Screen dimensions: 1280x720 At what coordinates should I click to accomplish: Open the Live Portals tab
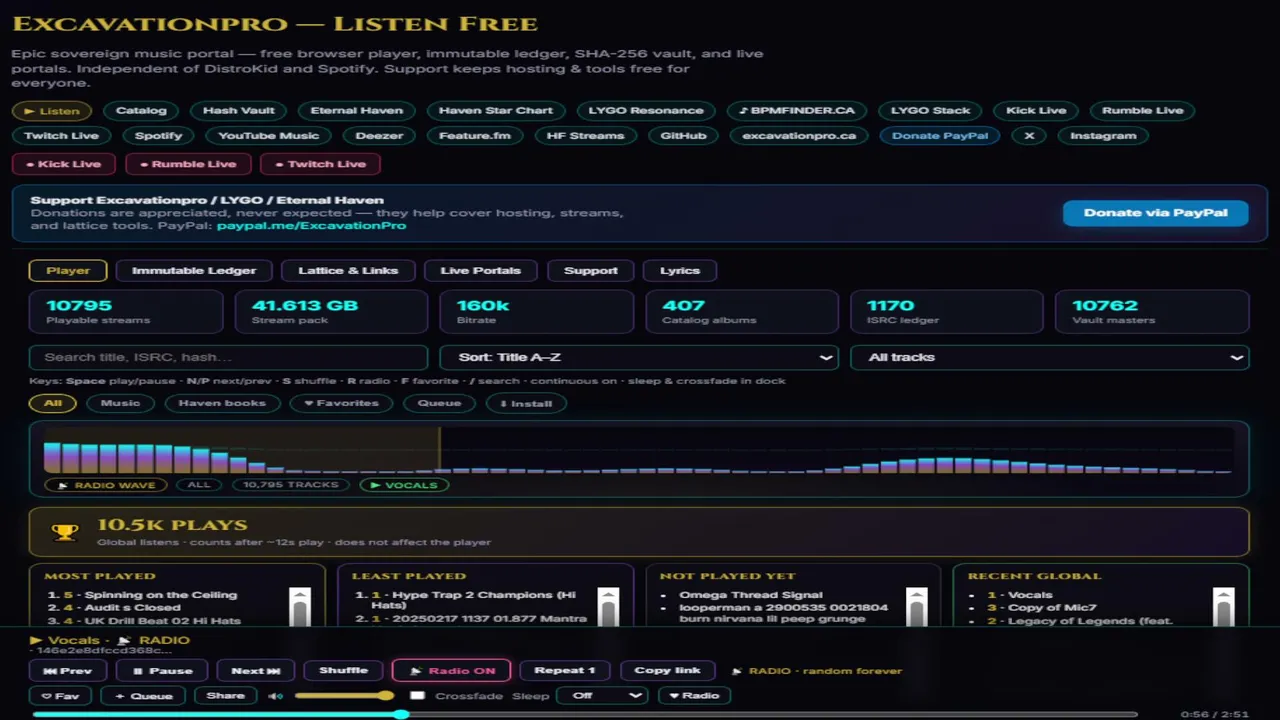[x=481, y=270]
